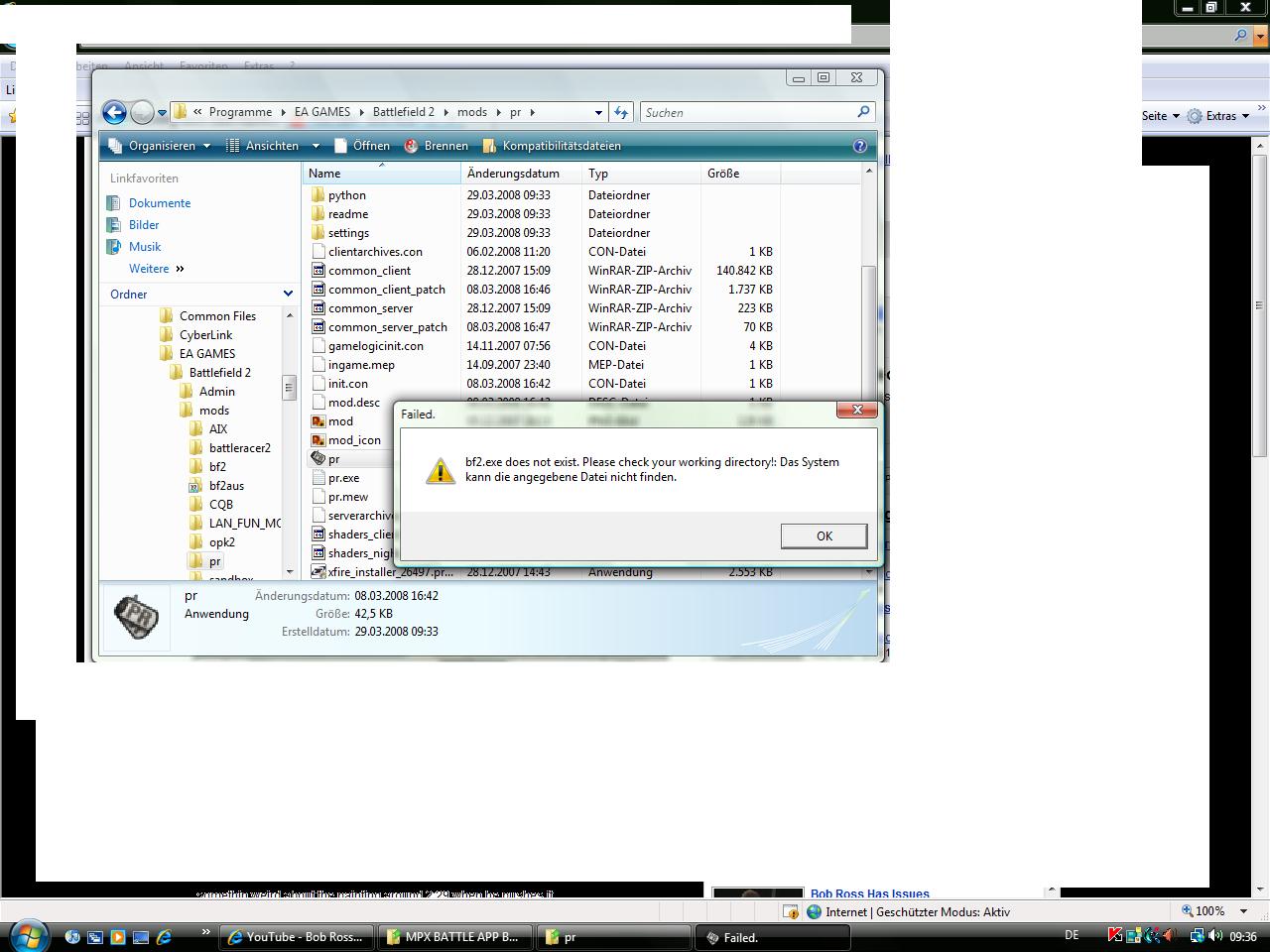Select Battlefield 2 folder in tree
This screenshot has width=1270, height=952.
pos(220,373)
